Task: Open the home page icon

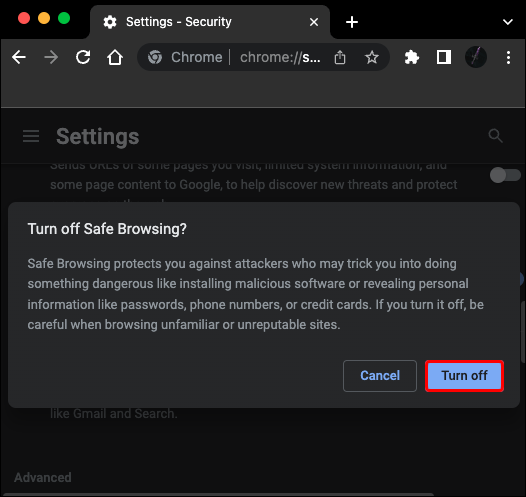Action: [115, 57]
